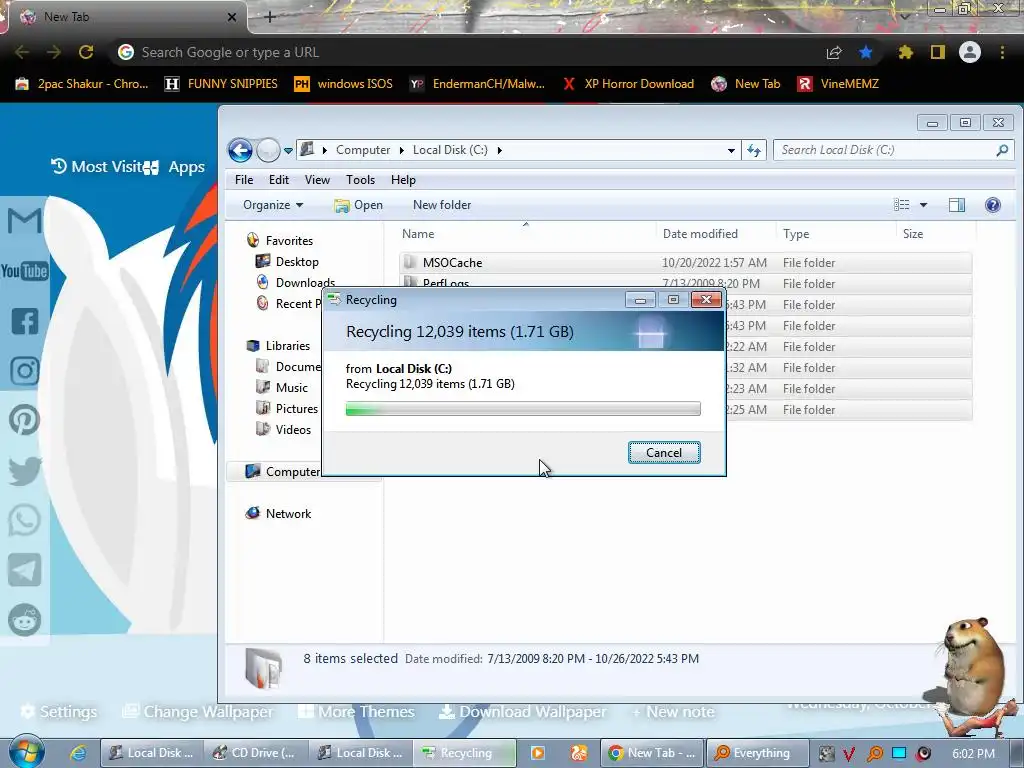Expand arrow after Local Disk (C:) breadcrumb
The image size is (1024, 768).
(x=500, y=150)
